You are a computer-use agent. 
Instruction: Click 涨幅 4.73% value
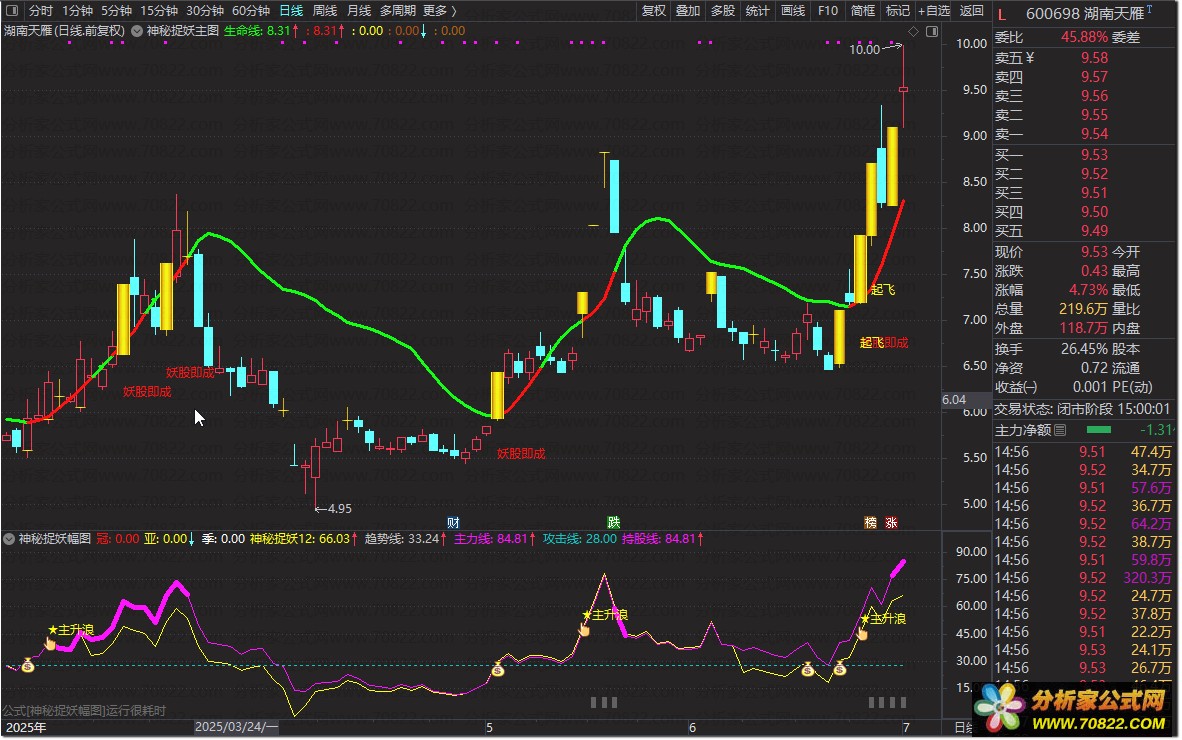coord(1089,290)
